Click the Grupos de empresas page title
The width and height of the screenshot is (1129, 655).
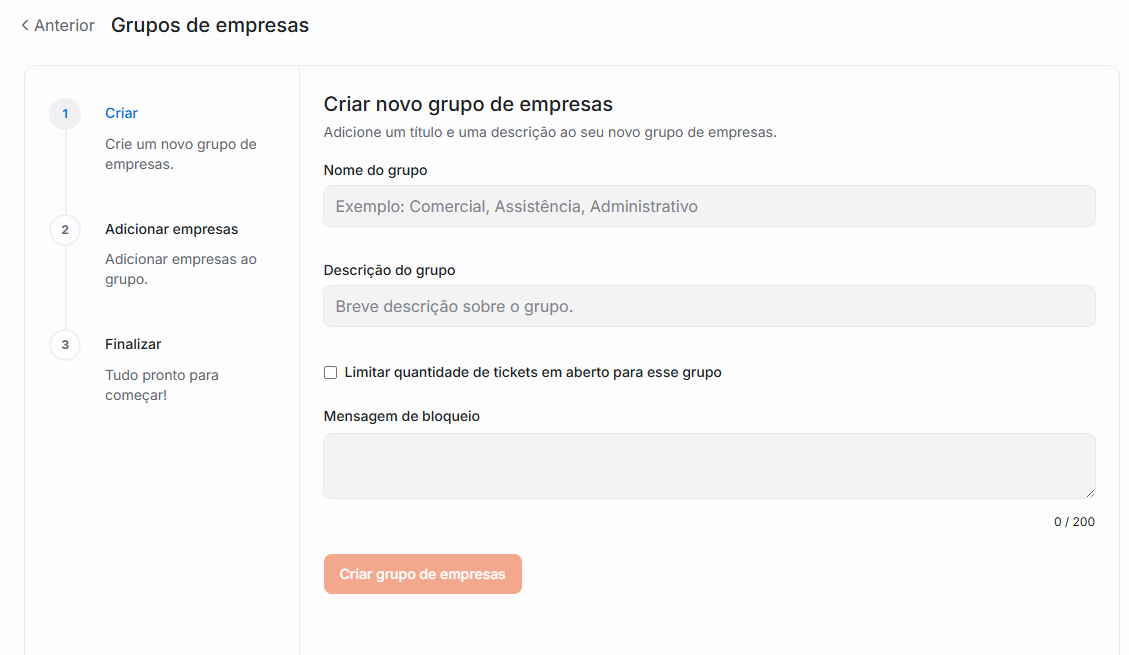210,26
